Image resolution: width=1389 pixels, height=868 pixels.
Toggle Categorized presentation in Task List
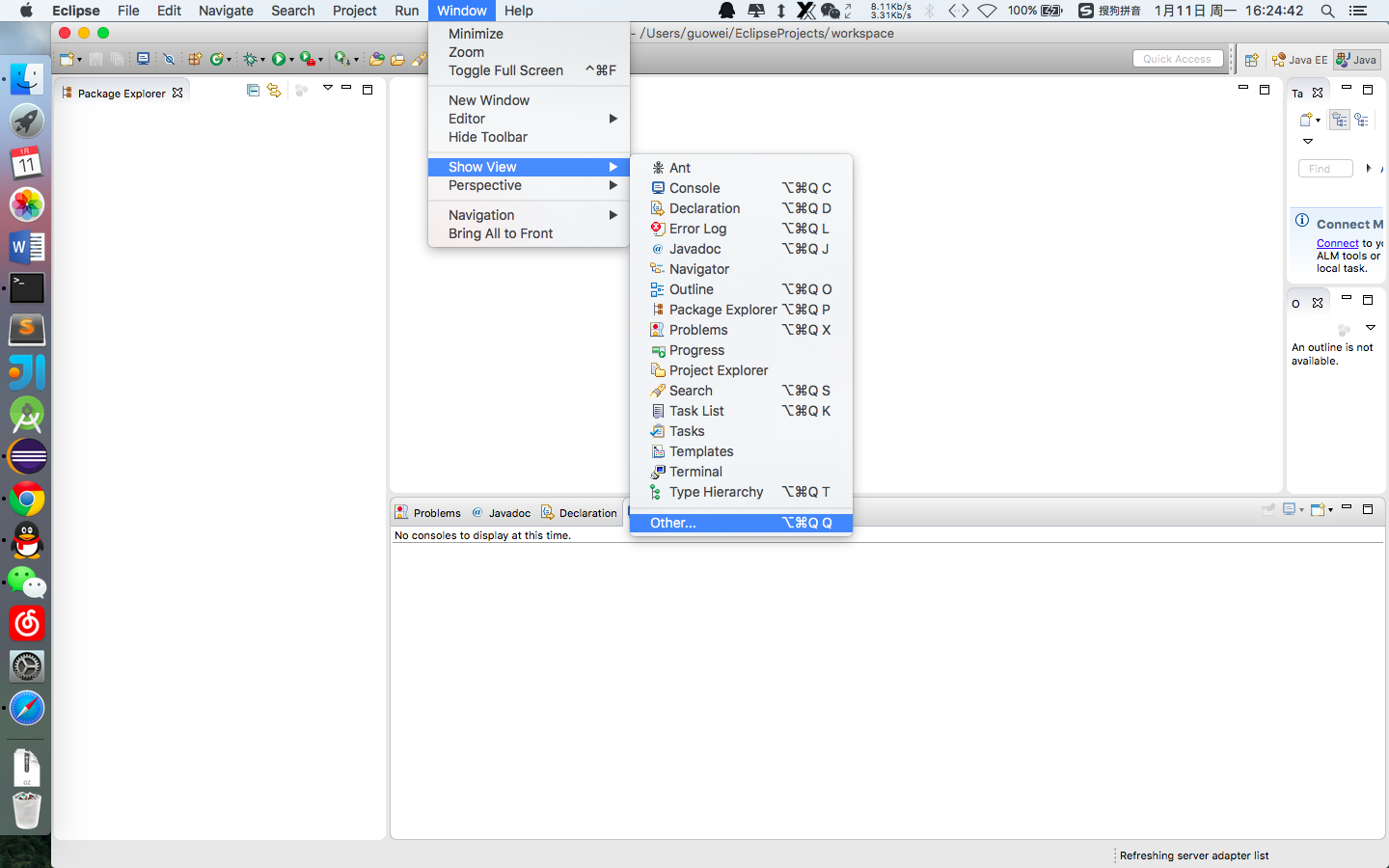tap(1340, 120)
